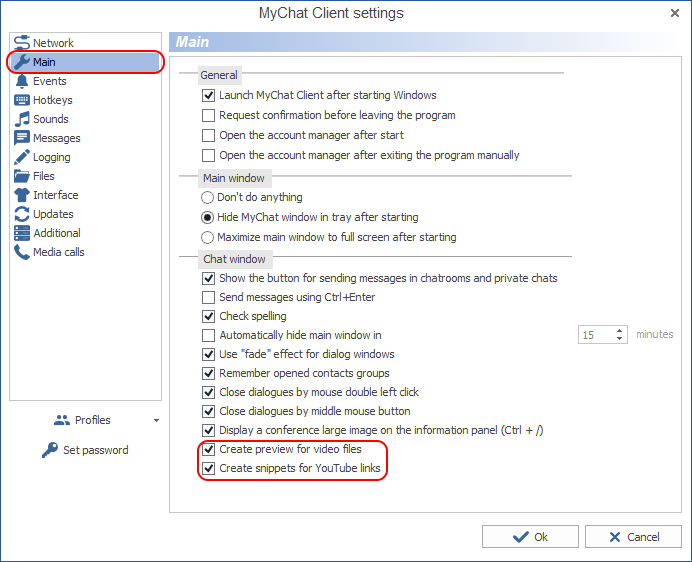Uncheck Remember opened contacts groups
The image size is (692, 562).
point(208,373)
